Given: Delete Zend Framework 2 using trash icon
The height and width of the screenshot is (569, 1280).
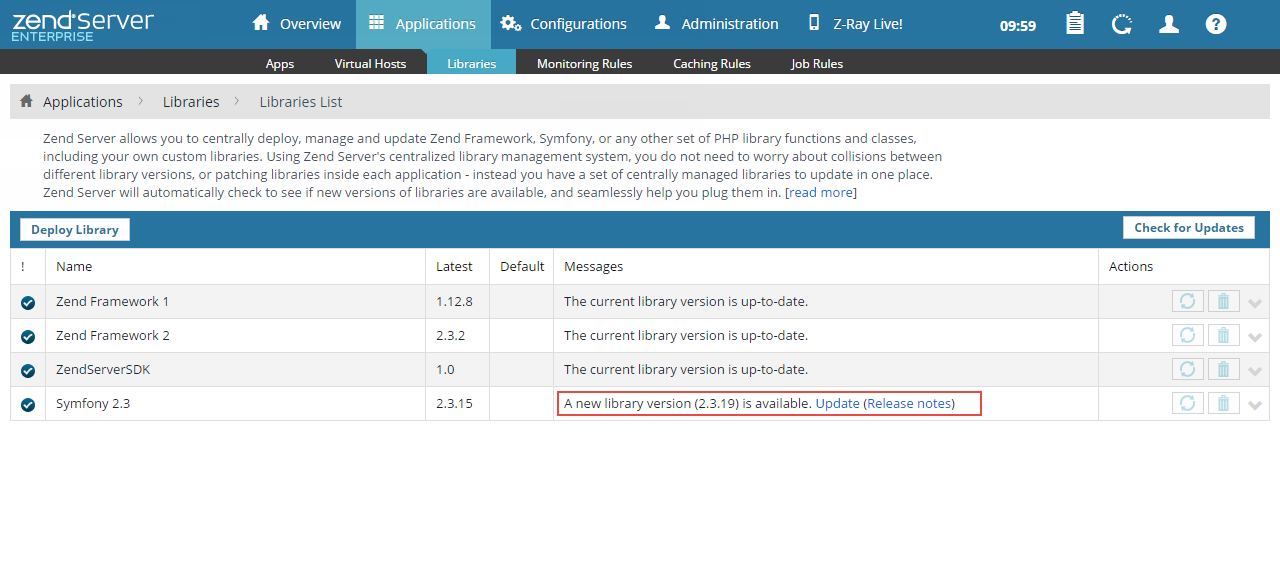Looking at the screenshot, I should tap(1223, 335).
